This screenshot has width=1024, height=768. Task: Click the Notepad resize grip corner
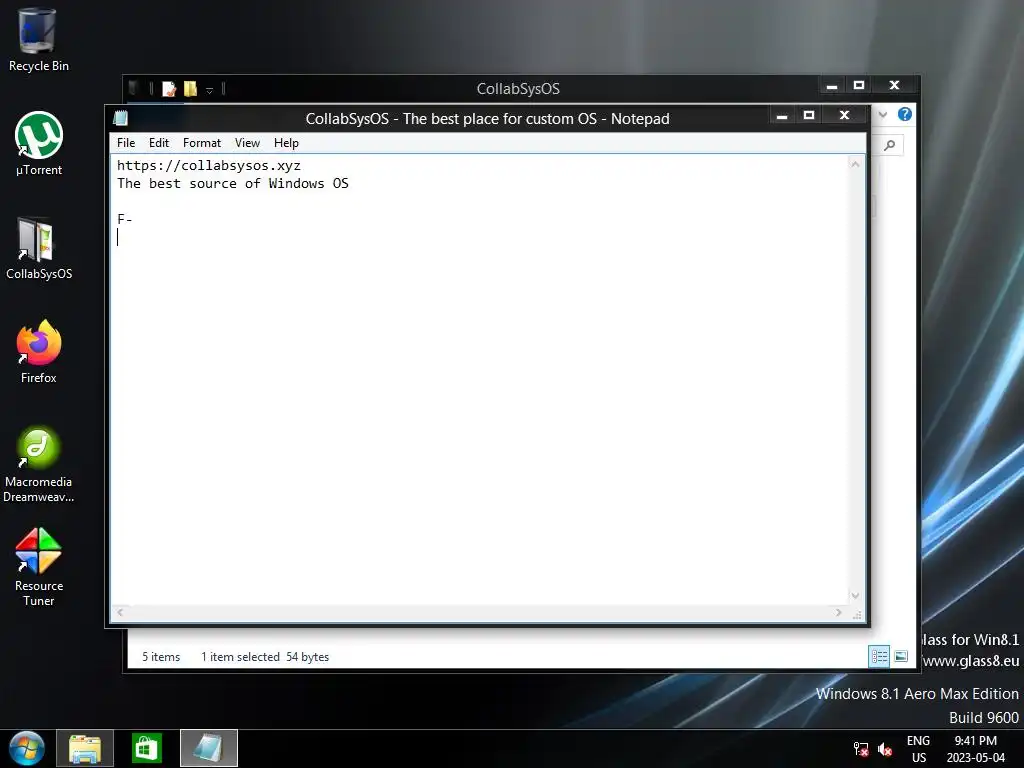[857, 615]
